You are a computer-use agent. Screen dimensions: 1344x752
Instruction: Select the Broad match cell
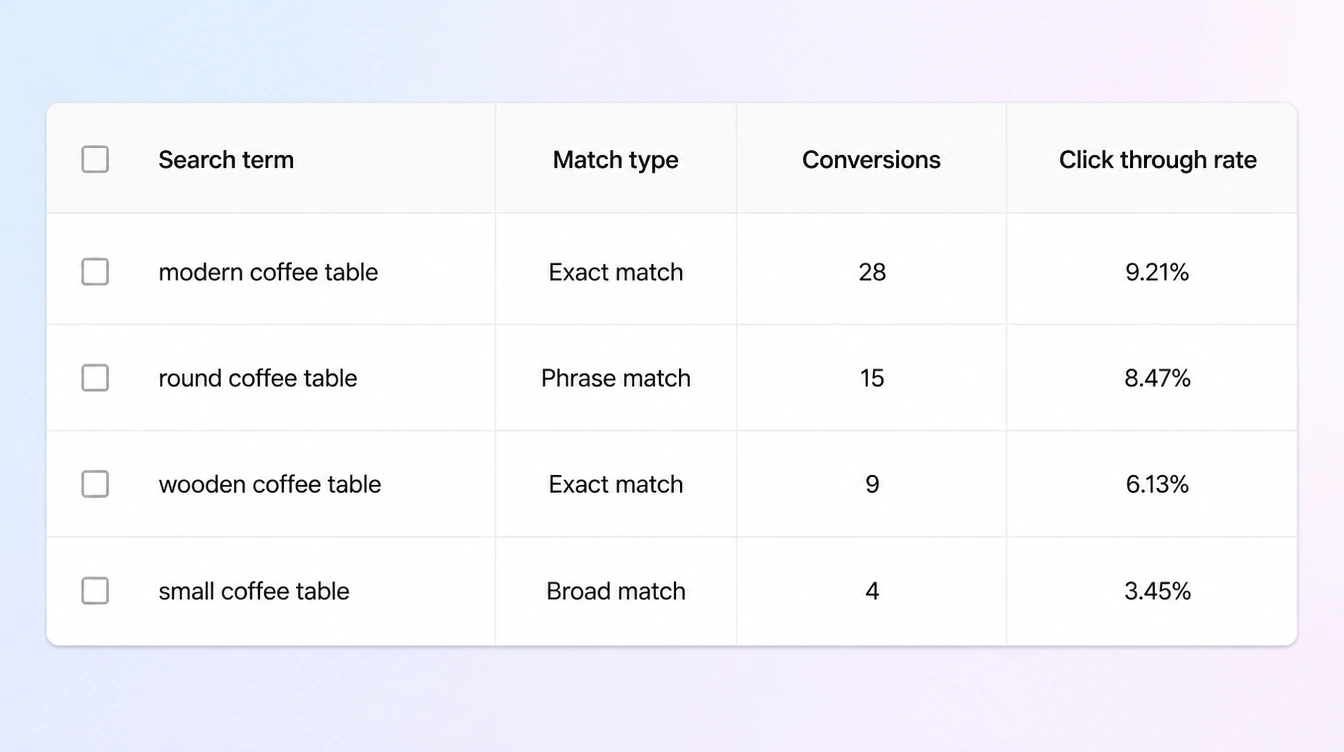[616, 591]
